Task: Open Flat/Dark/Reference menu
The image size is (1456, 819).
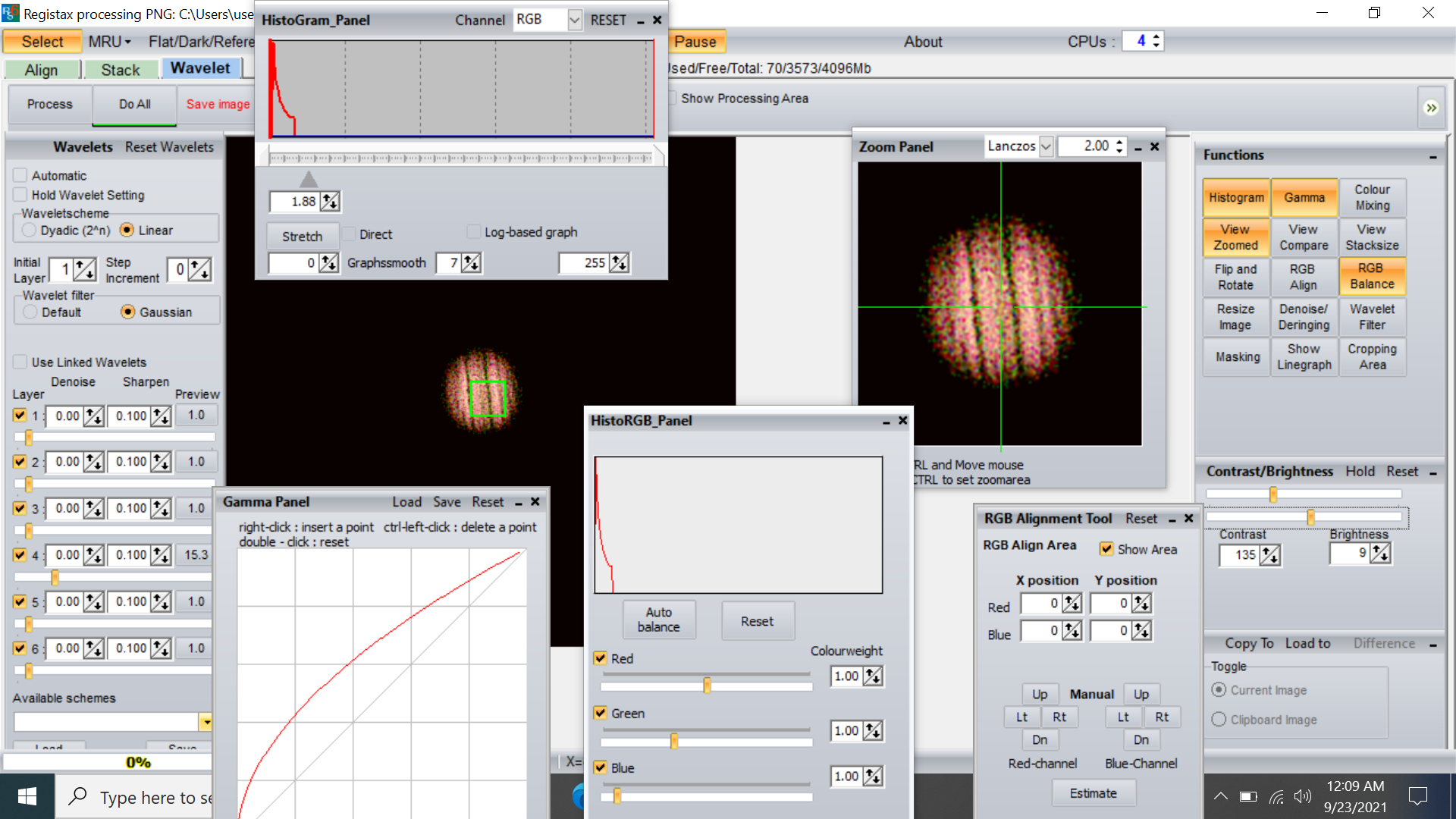Action: [201, 42]
